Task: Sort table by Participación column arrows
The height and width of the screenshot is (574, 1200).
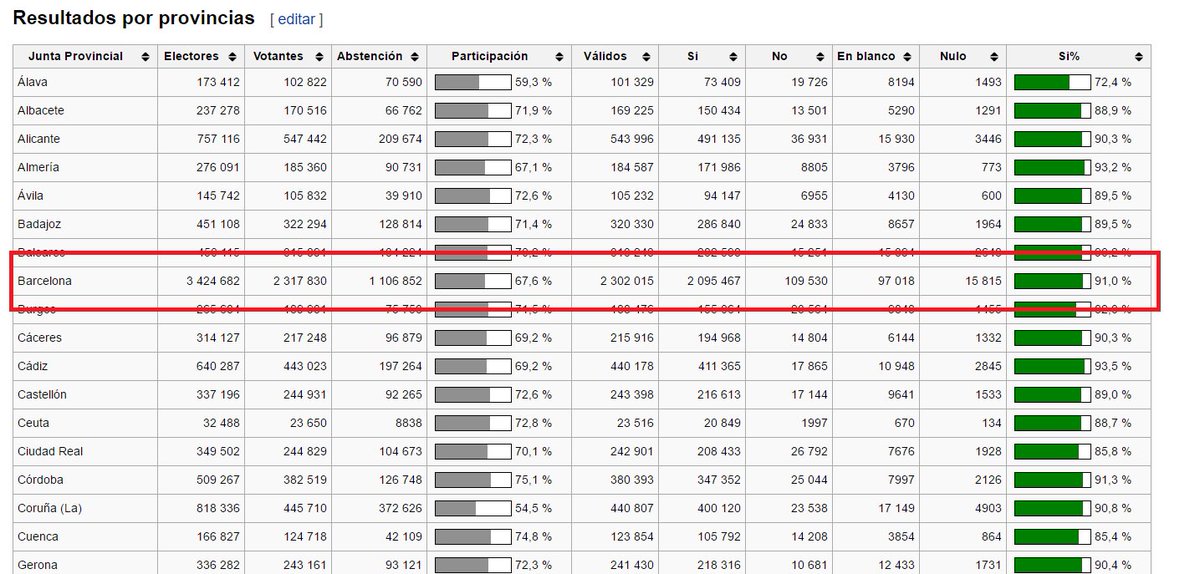Action: point(559,57)
